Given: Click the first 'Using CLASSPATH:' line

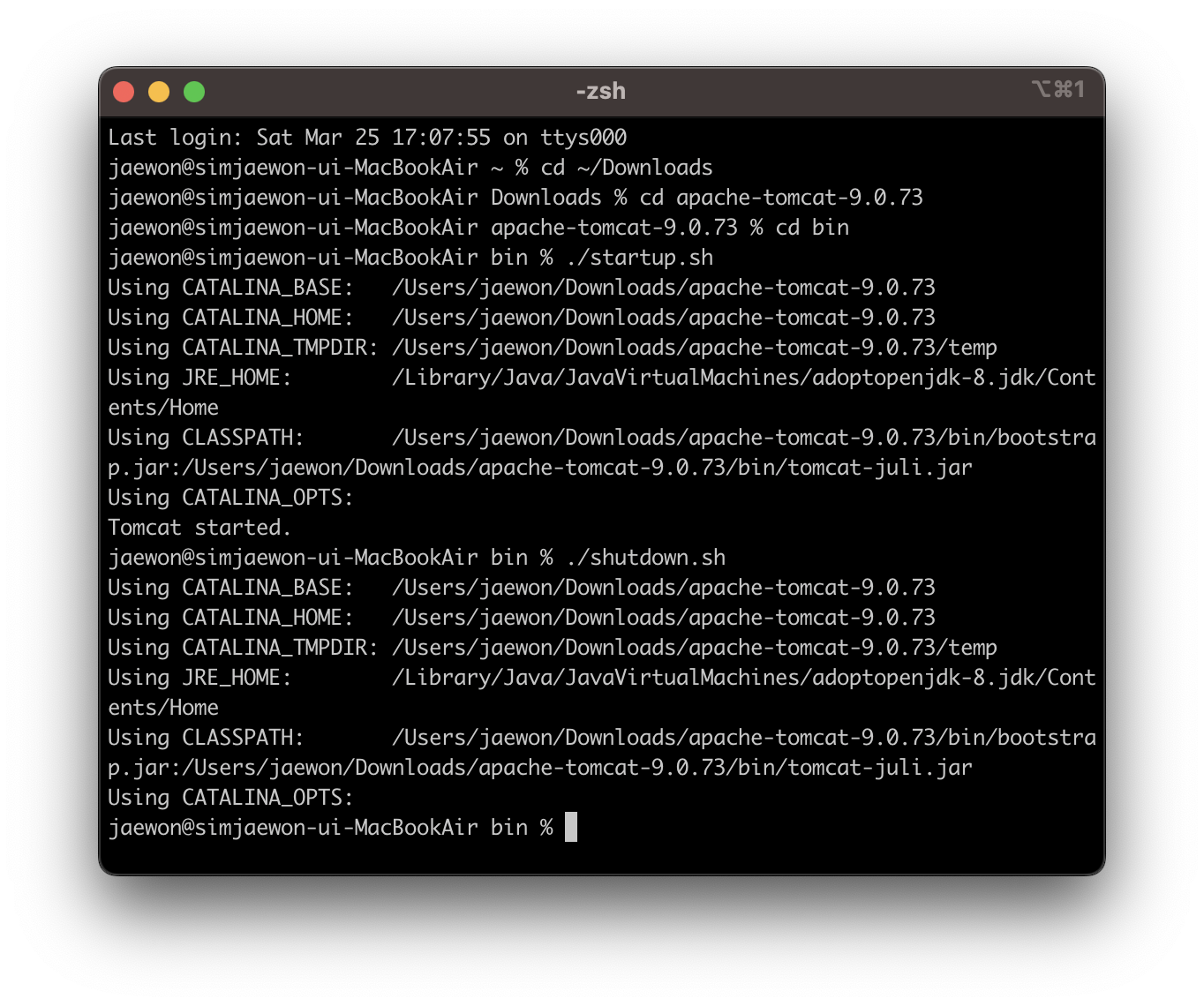Looking at the screenshot, I should [602, 438].
